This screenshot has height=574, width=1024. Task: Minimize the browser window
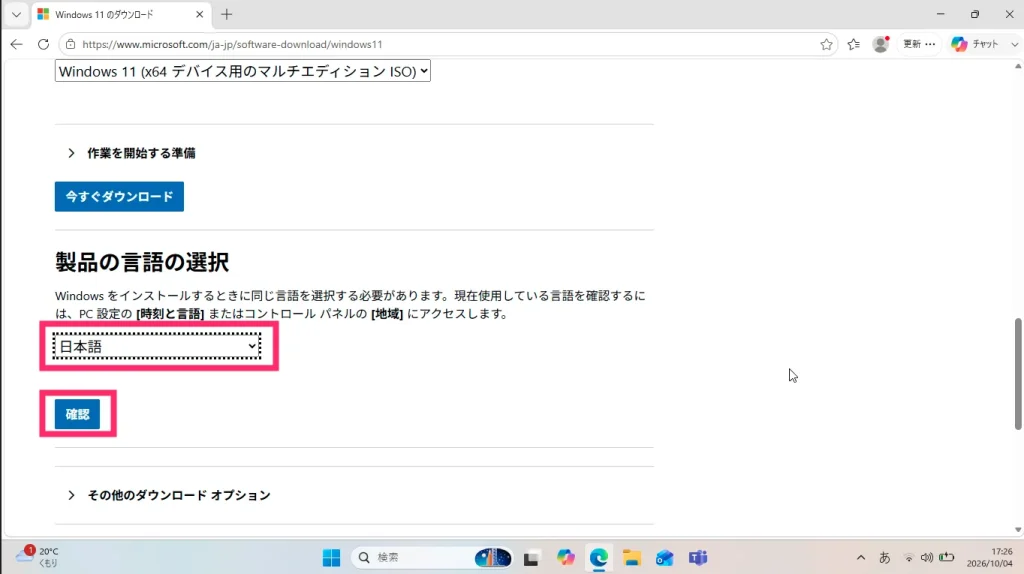point(940,14)
